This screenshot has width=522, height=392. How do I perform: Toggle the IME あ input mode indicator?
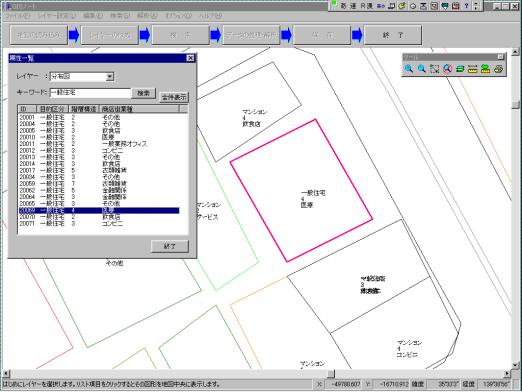click(343, 6)
